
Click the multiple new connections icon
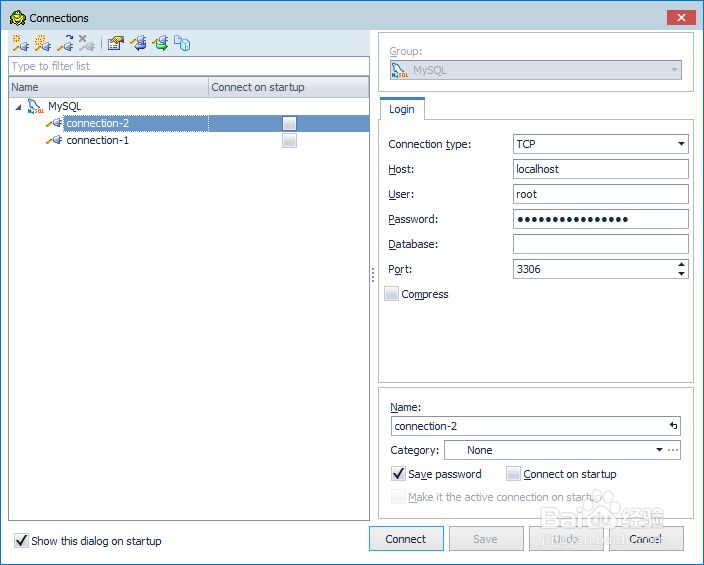coord(43,43)
